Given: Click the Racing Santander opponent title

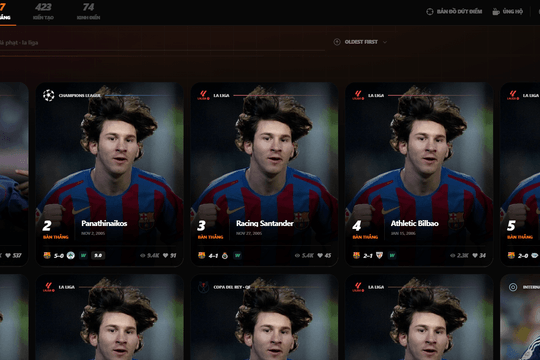Looking at the screenshot, I should [x=264, y=224].
